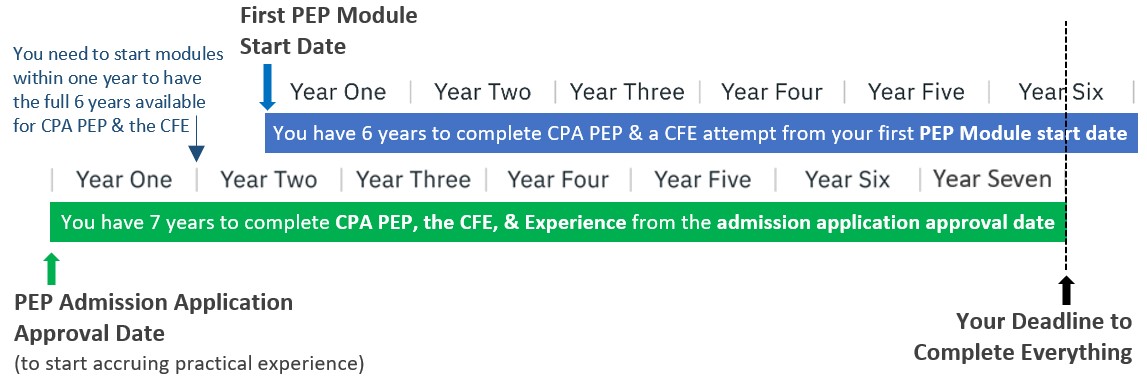Click the blue arrow under First PEP Module Start Date
Viewport: 1147px width, 391px height.
pos(268,86)
